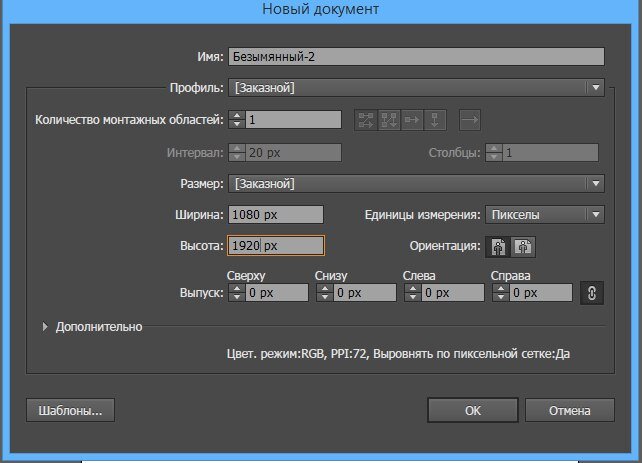Click the Цвет. режим:RGB summary text
642x463 pixels.
tap(398, 354)
